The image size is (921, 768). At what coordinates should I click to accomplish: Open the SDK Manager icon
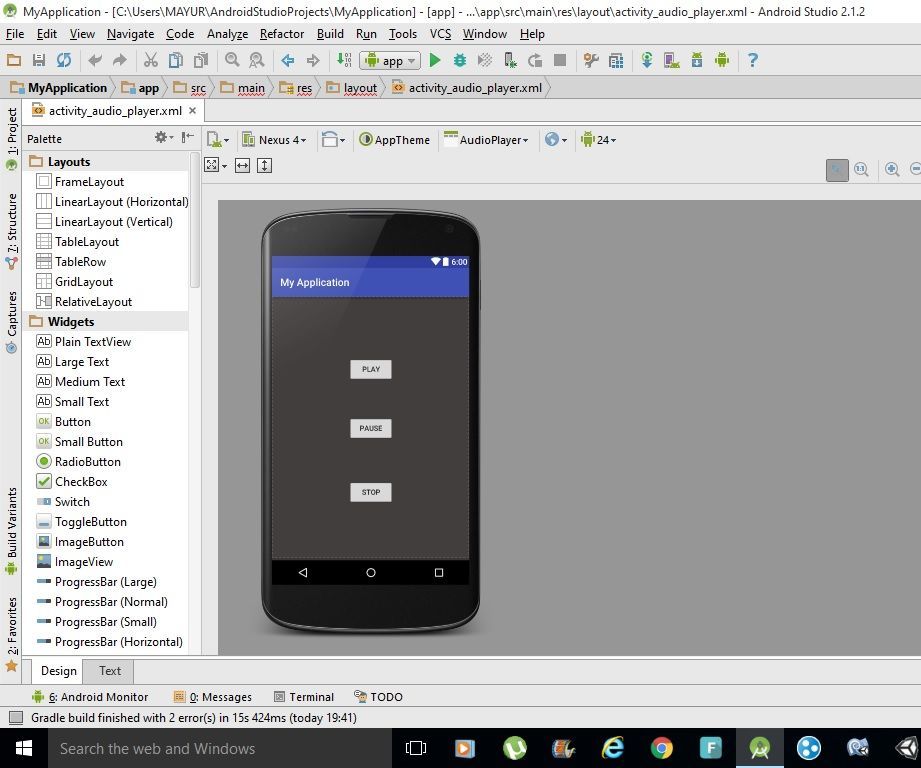point(697,60)
